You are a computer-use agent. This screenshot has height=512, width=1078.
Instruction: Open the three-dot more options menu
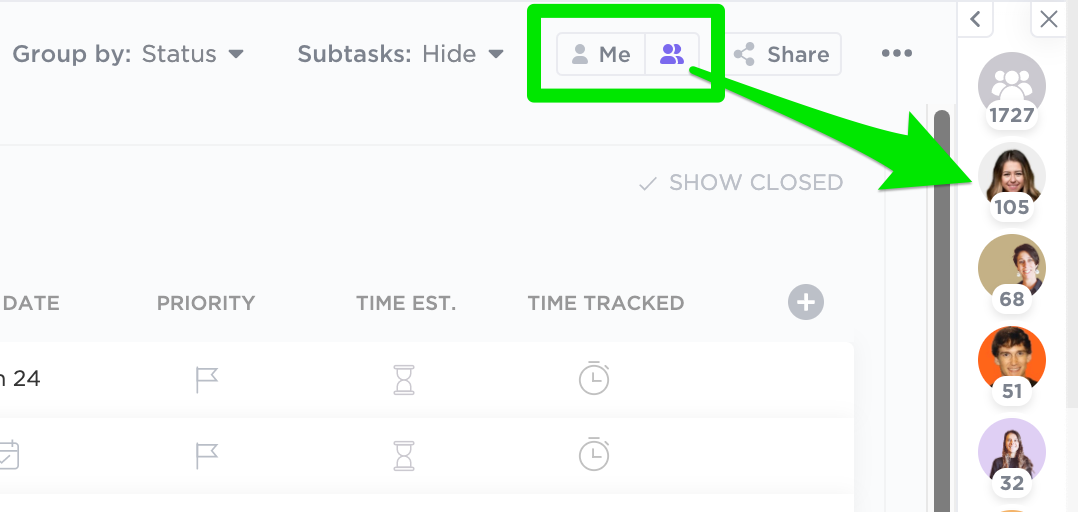point(896,54)
